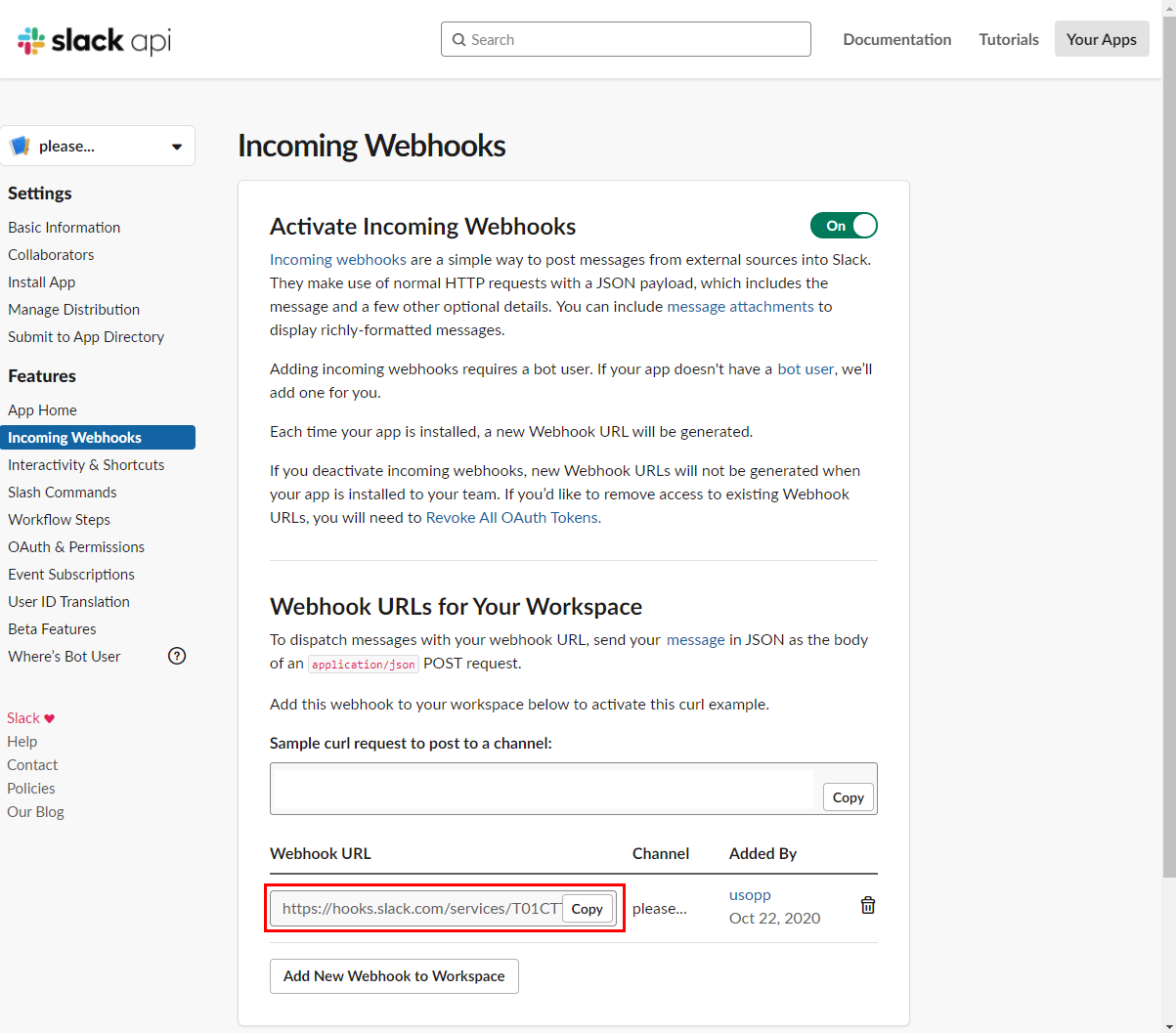
Task: Open Workflow Steps feature
Action: (x=59, y=519)
